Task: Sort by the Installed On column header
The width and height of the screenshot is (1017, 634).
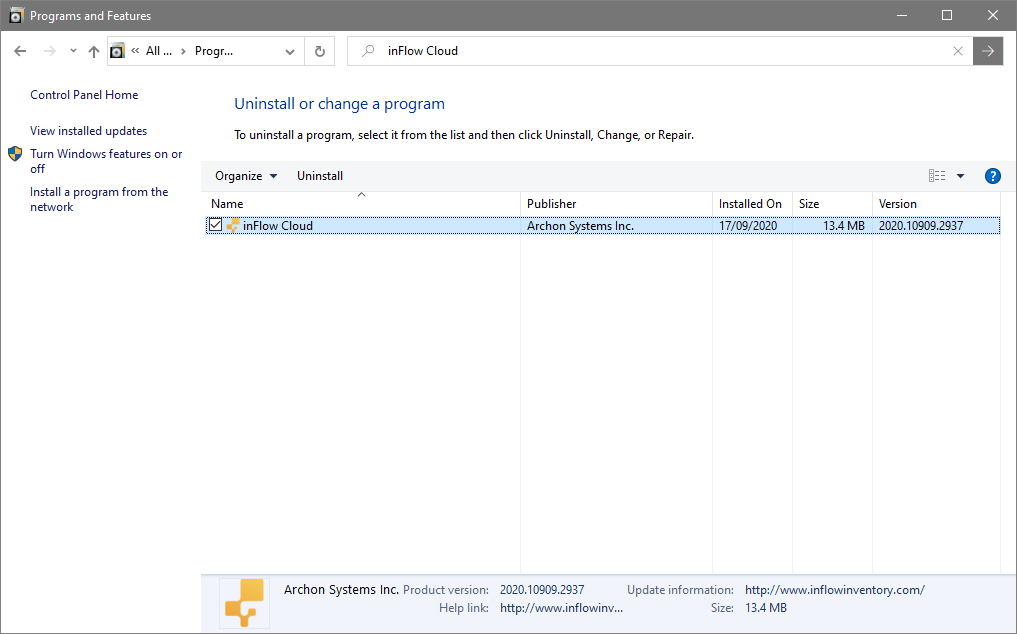Action: [x=752, y=204]
